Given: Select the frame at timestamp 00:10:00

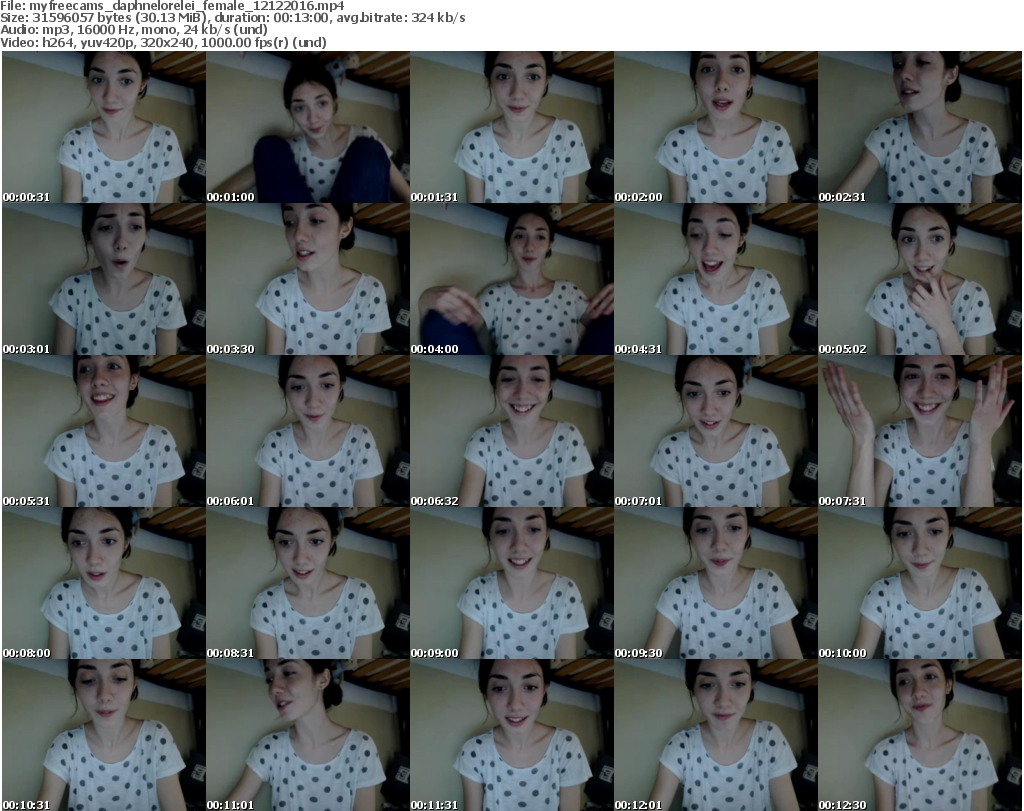Looking at the screenshot, I should tap(920, 583).
